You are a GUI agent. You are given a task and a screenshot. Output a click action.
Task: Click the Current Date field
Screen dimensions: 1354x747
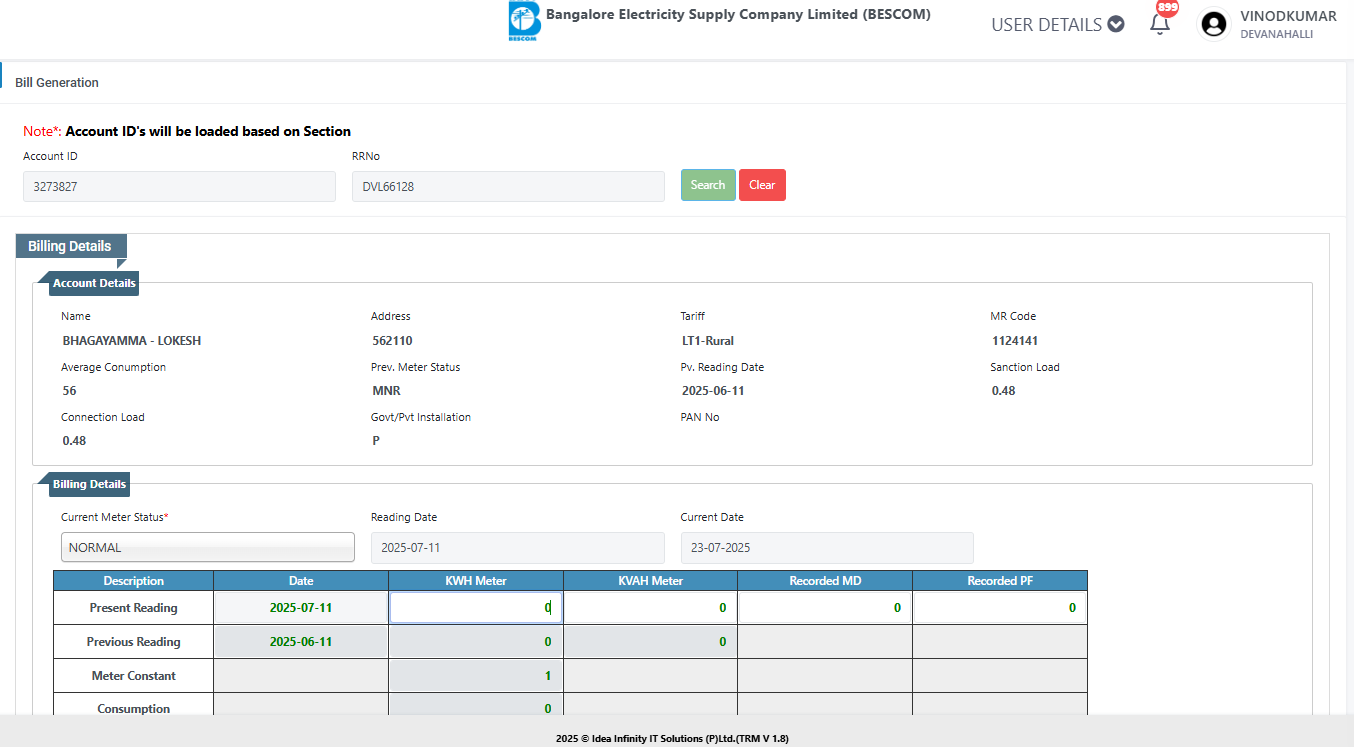tap(827, 548)
